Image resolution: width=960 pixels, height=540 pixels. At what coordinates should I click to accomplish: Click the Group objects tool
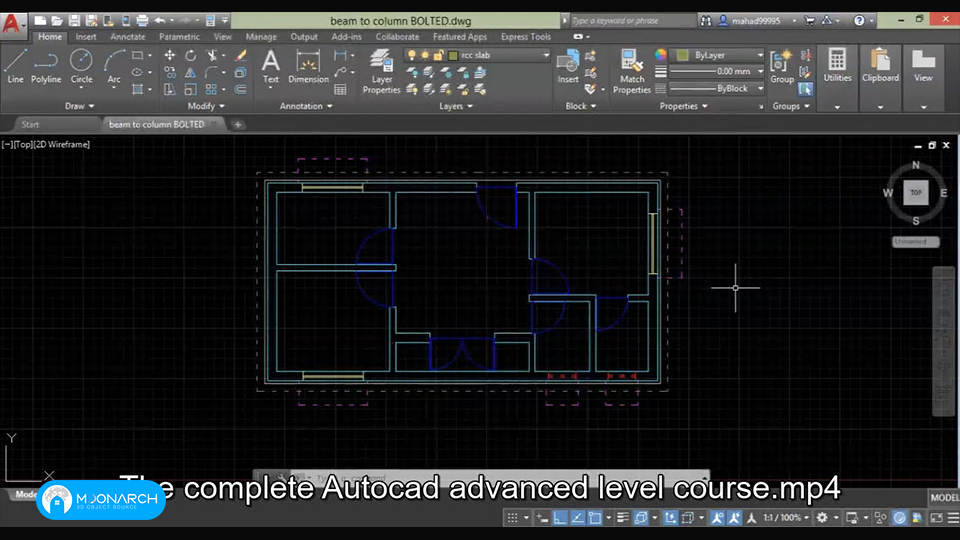pyautogui.click(x=782, y=66)
